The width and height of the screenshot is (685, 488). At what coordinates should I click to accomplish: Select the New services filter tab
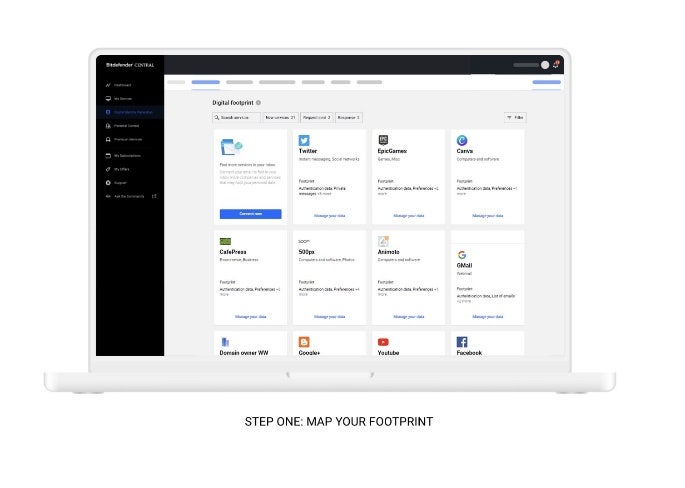point(279,117)
